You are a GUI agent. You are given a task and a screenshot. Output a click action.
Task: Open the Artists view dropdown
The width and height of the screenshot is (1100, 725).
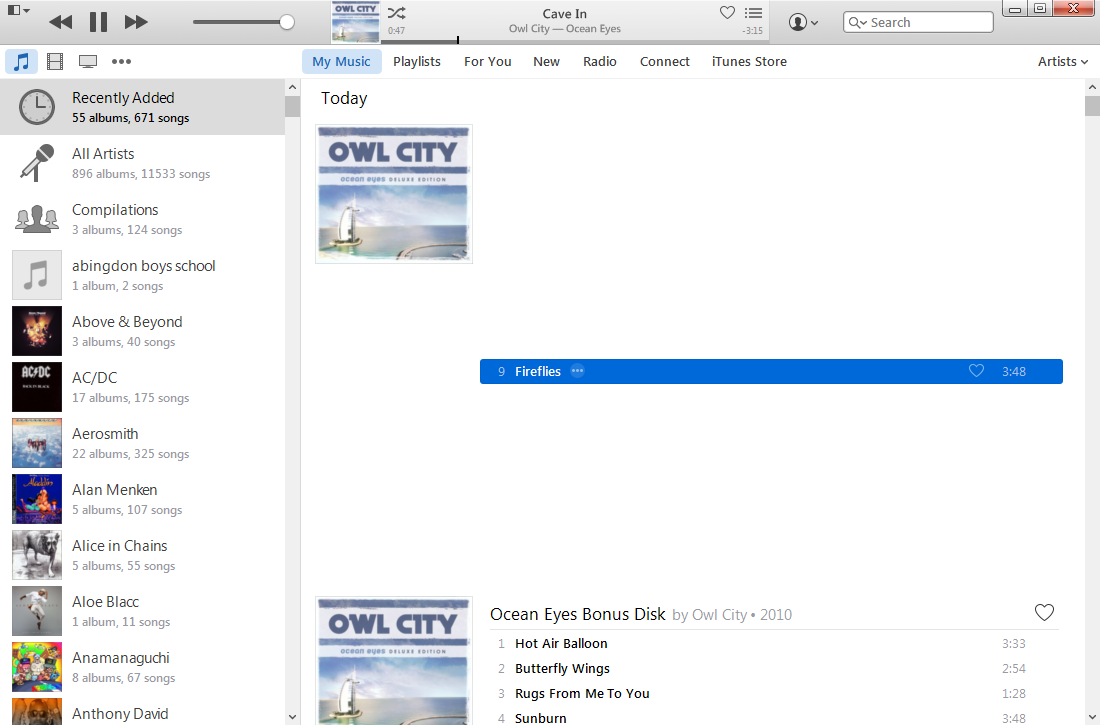tap(1063, 62)
